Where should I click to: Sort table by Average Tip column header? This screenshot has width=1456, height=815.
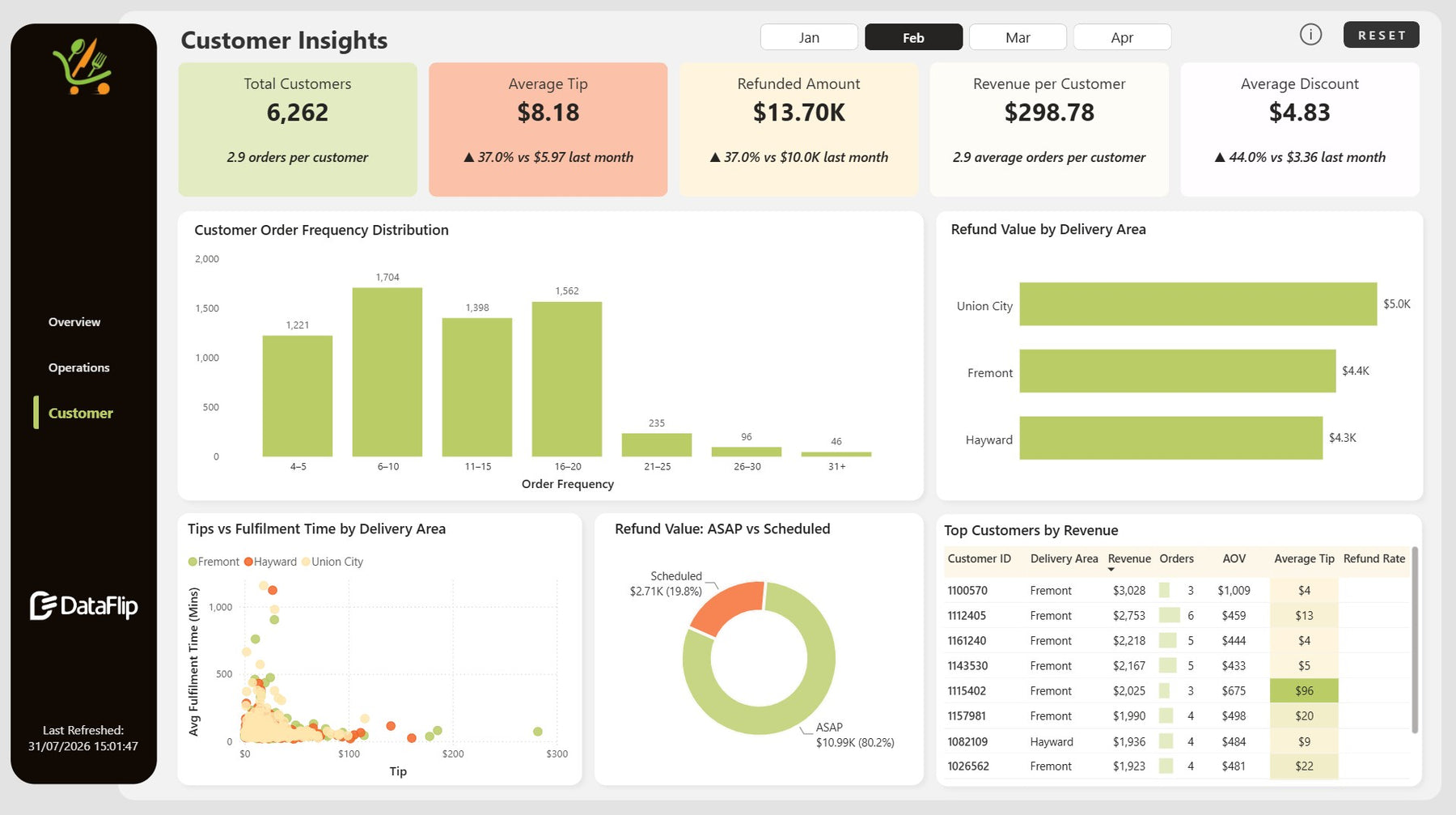click(1304, 558)
